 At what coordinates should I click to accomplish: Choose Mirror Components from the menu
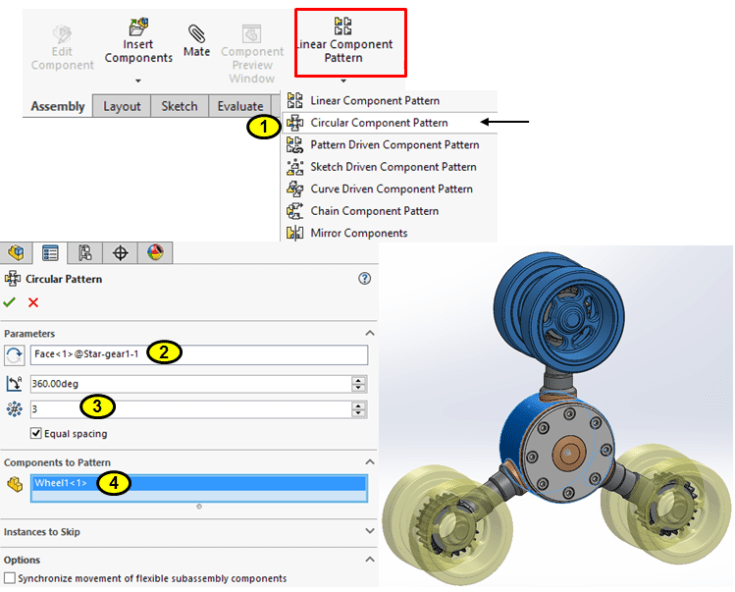(390, 233)
